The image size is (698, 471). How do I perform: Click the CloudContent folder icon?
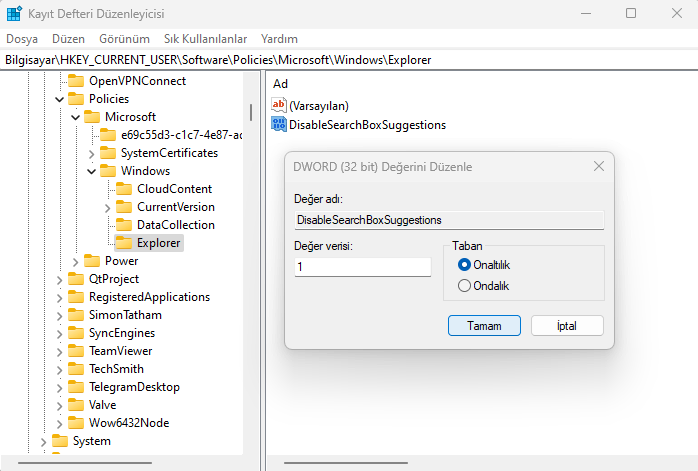click(x=124, y=189)
